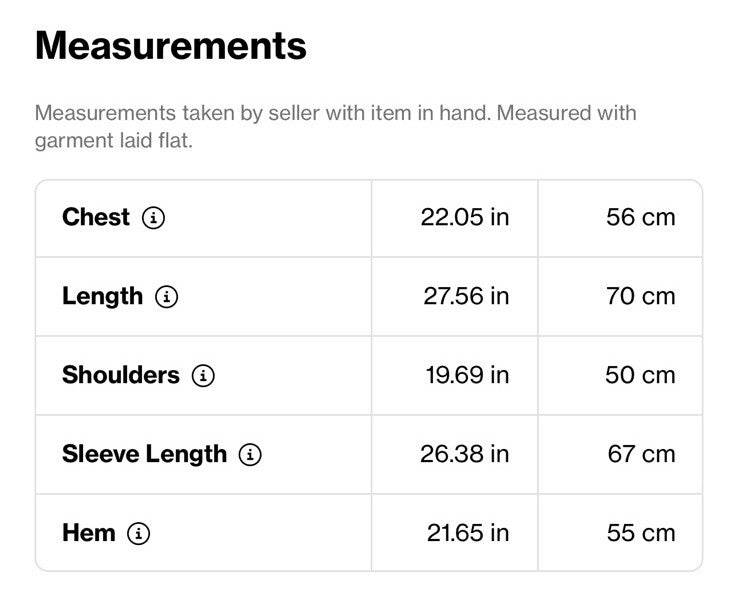The image size is (738, 611).
Task: Click the info icon next to Chest
Action: click(153, 218)
